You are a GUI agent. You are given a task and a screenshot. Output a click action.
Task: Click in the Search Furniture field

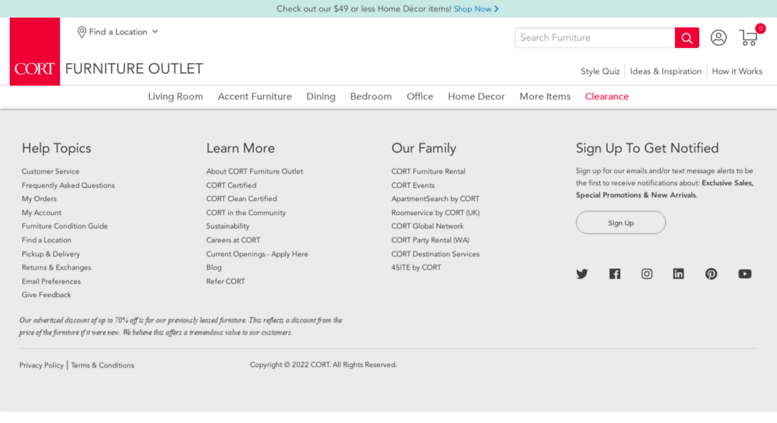[595, 38]
